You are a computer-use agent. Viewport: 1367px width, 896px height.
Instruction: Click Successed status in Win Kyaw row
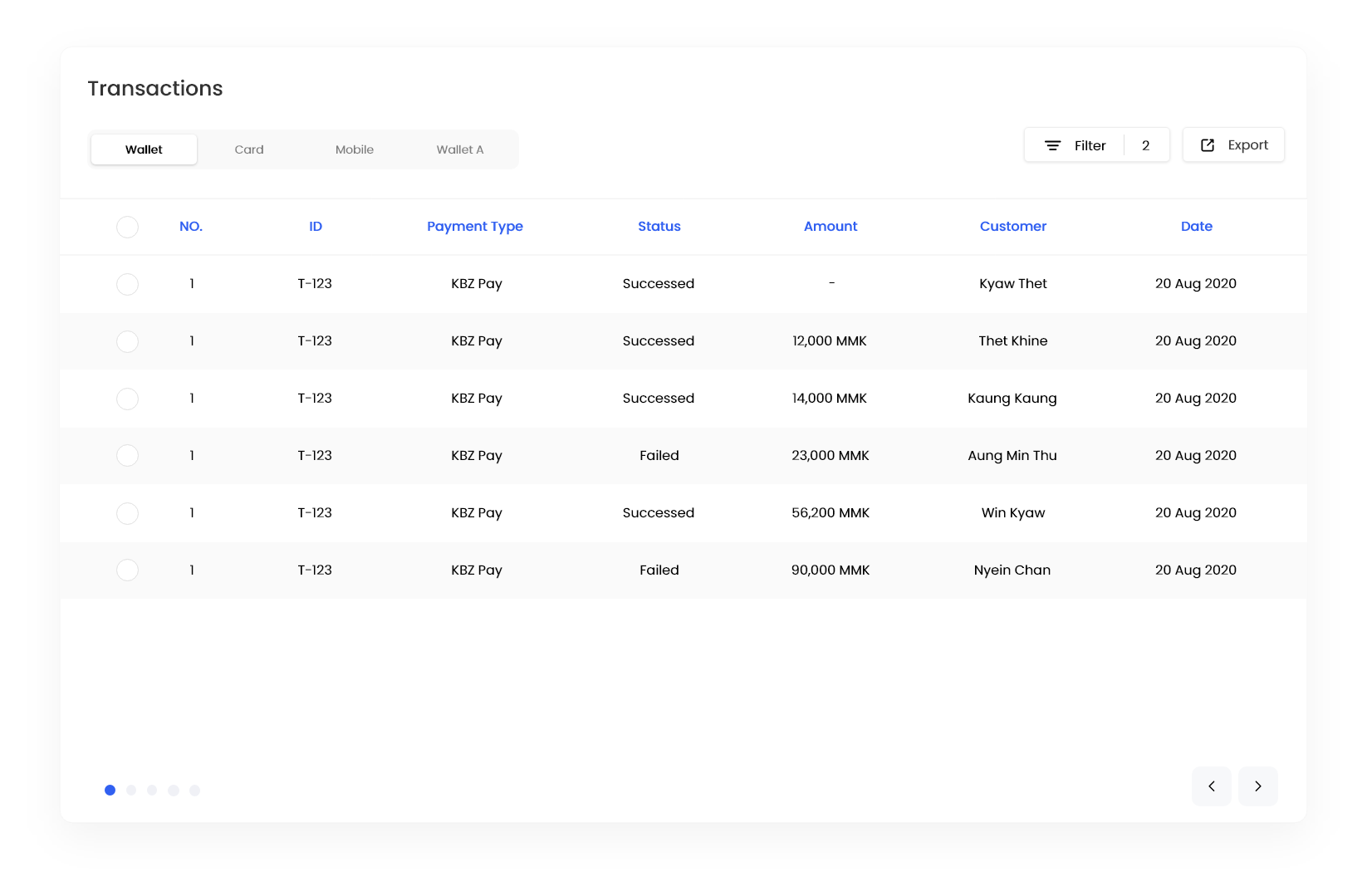pyautogui.click(x=659, y=512)
